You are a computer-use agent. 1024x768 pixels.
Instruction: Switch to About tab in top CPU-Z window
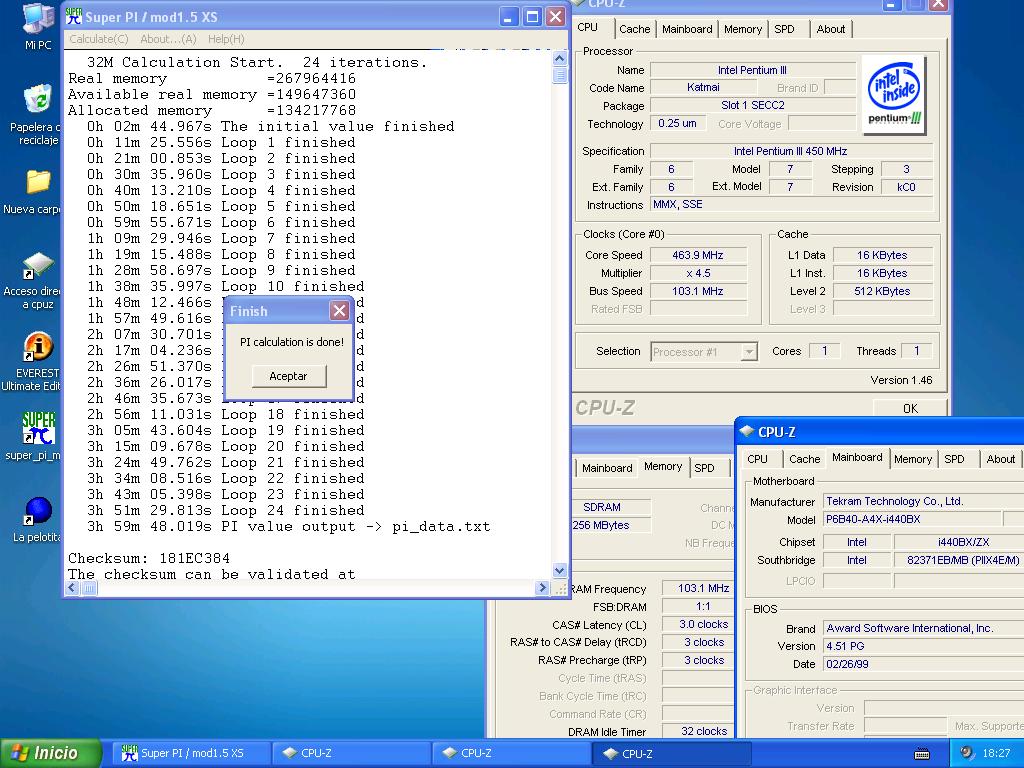(831, 29)
